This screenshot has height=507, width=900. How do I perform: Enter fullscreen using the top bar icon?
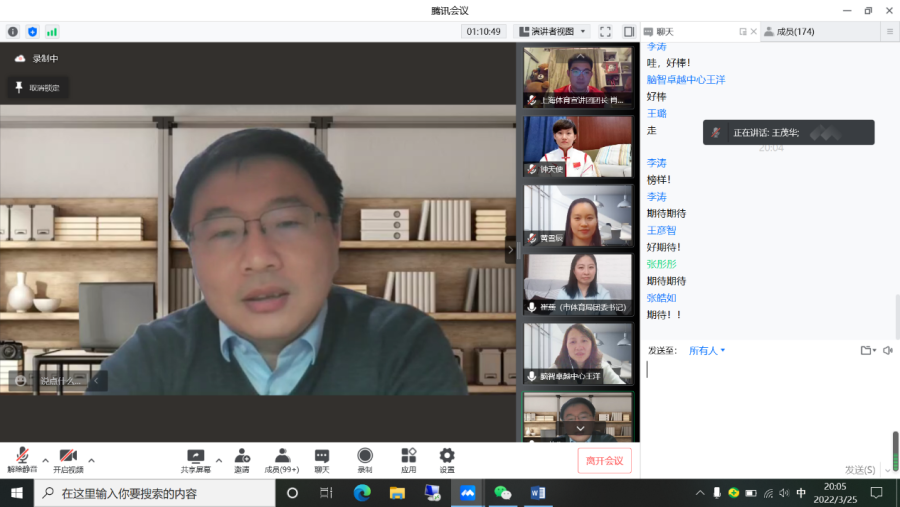click(x=605, y=32)
